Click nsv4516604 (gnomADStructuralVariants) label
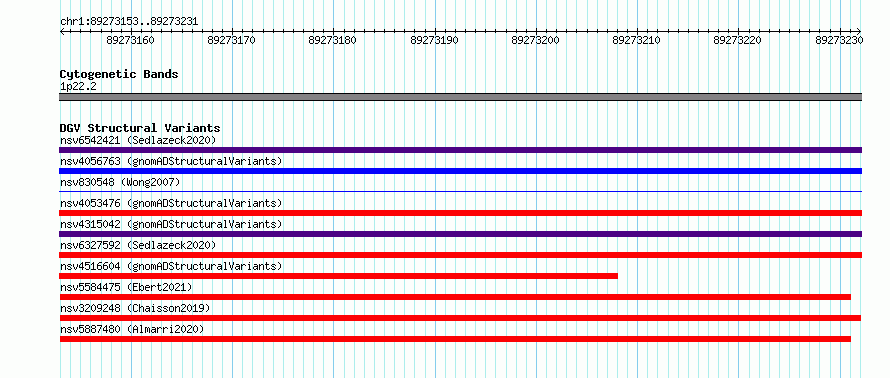The height and width of the screenshot is (378, 890). (x=171, y=266)
